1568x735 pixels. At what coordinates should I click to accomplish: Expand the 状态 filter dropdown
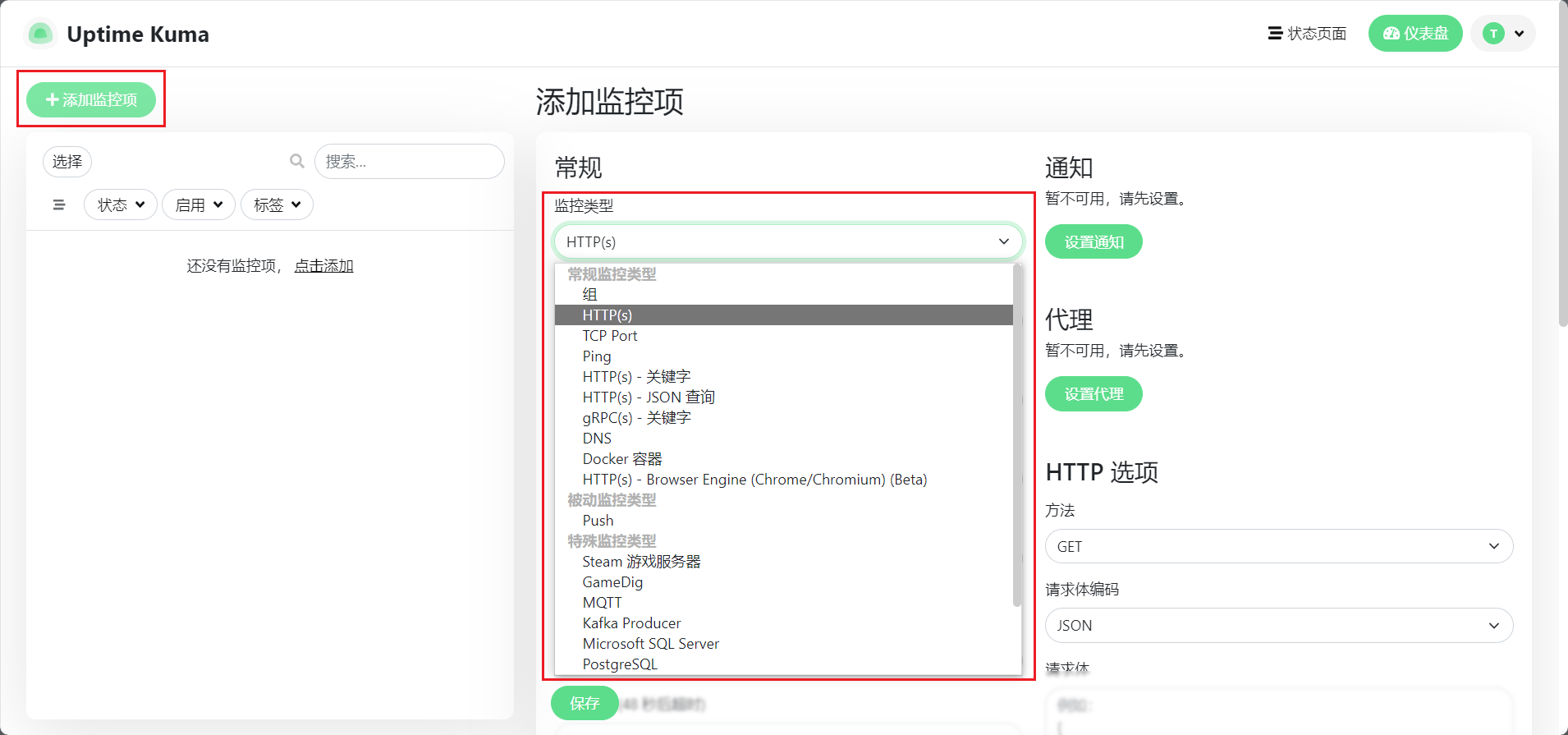(x=121, y=204)
